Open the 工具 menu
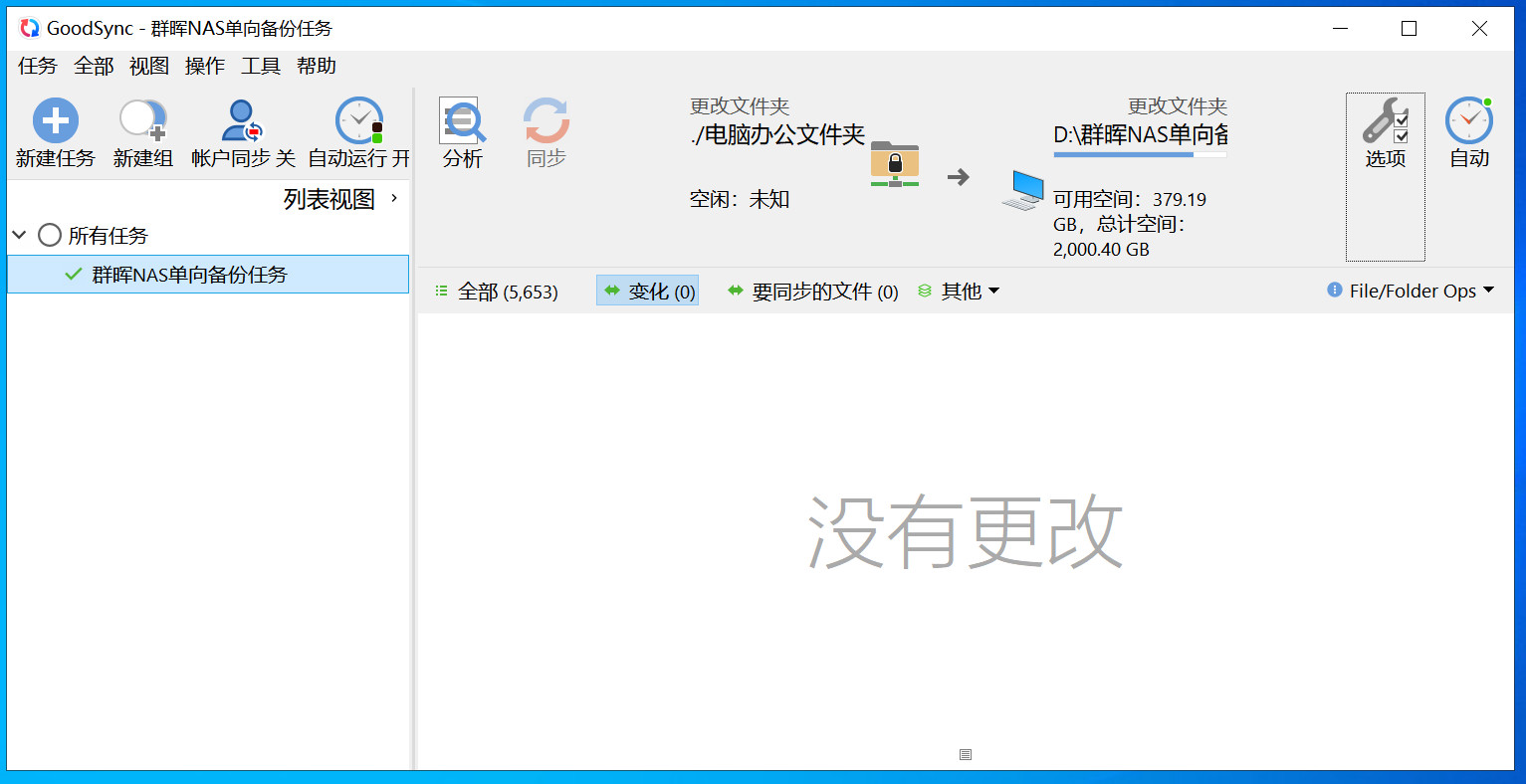Image resolution: width=1526 pixels, height=784 pixels. 261,66
